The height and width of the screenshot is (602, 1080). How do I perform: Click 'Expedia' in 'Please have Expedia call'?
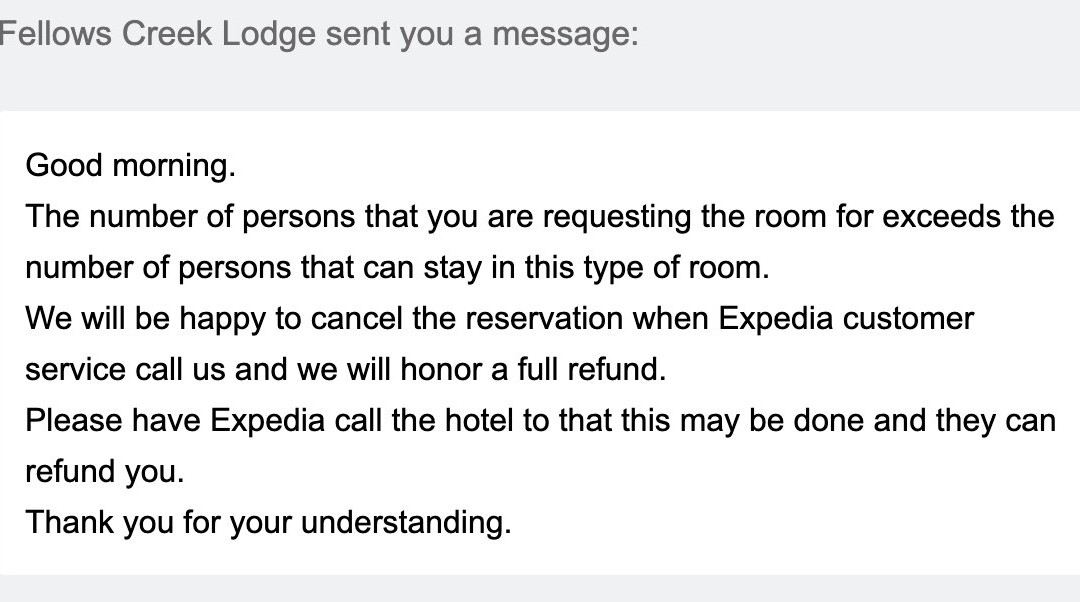[267, 421]
